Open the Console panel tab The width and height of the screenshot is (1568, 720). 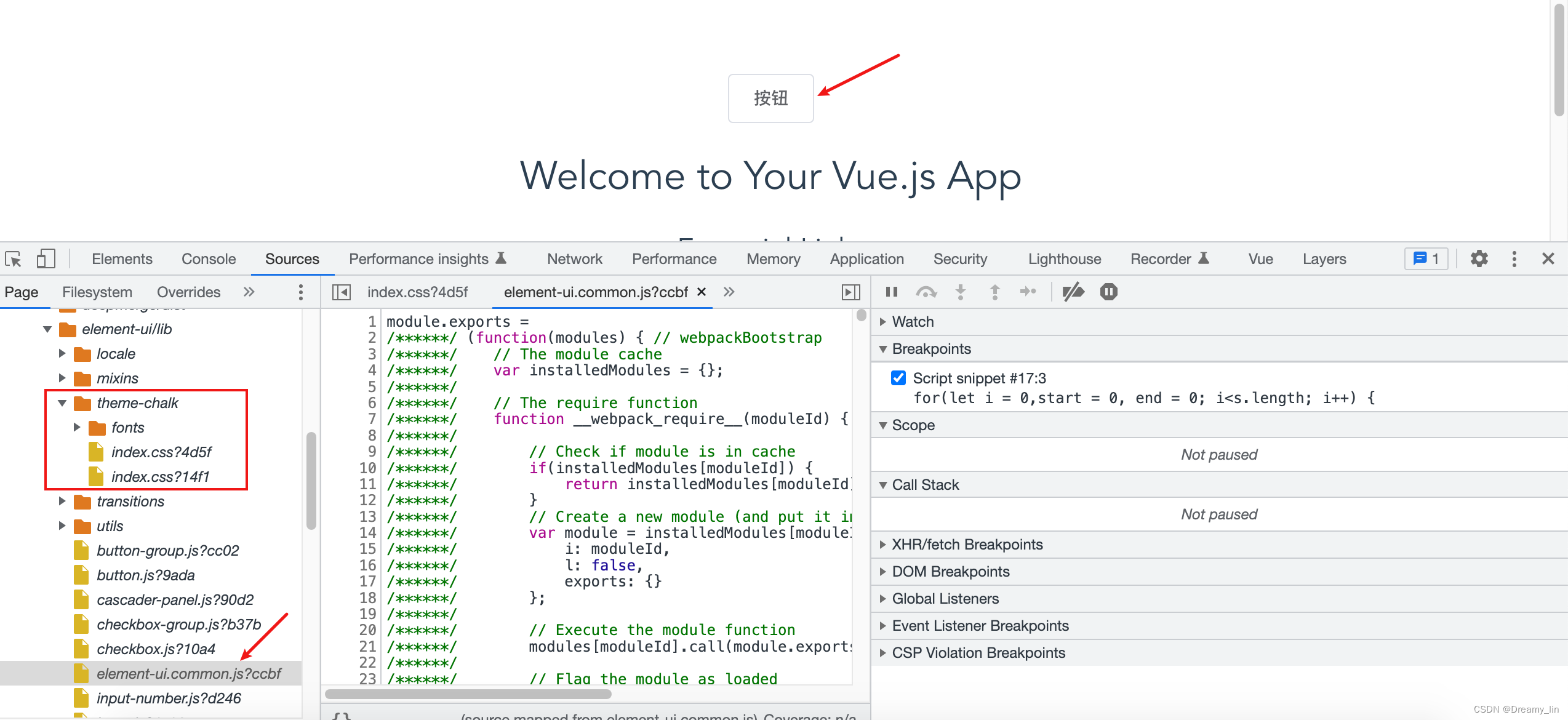pos(209,259)
